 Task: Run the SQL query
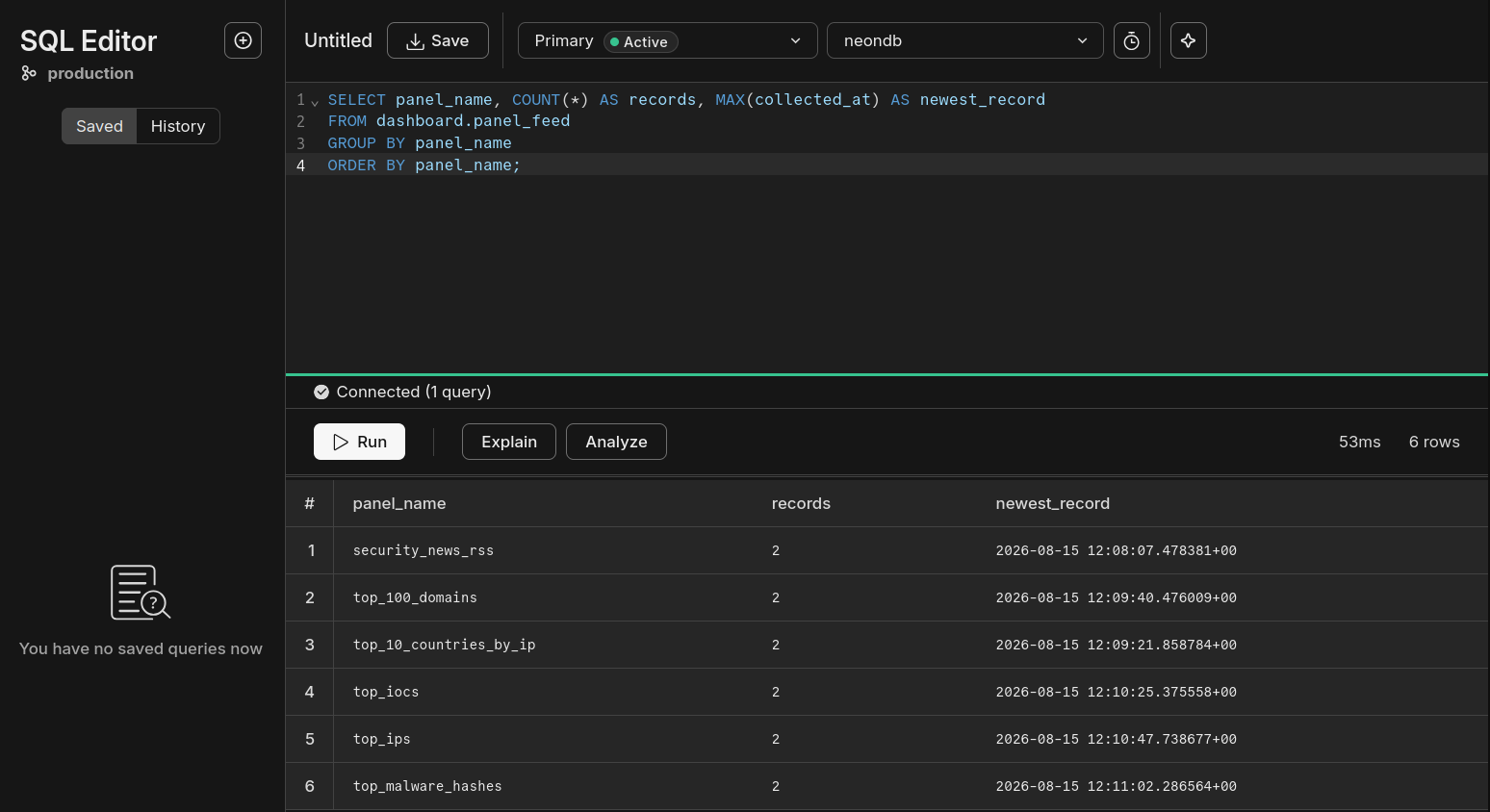coord(359,442)
